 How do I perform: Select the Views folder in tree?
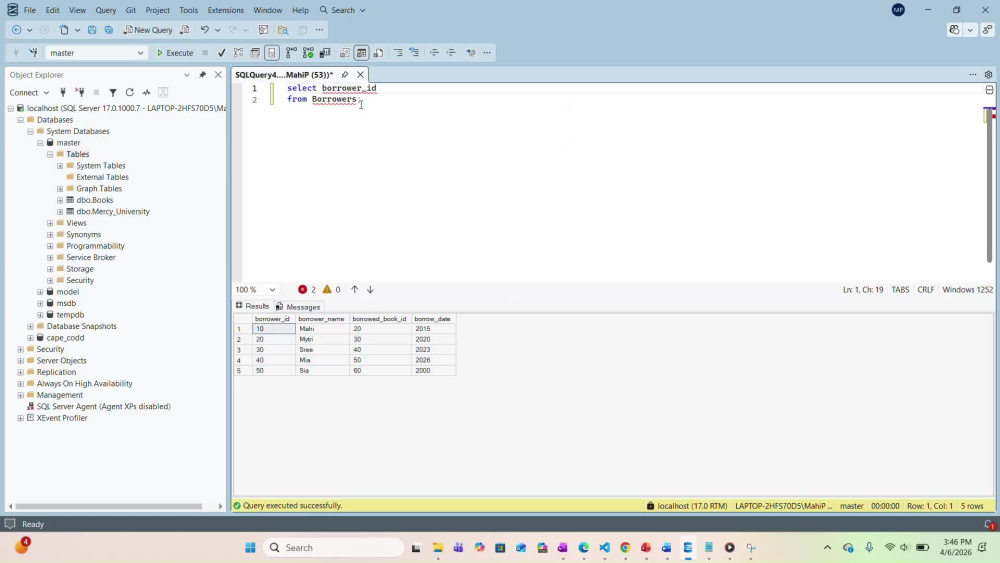[76, 223]
